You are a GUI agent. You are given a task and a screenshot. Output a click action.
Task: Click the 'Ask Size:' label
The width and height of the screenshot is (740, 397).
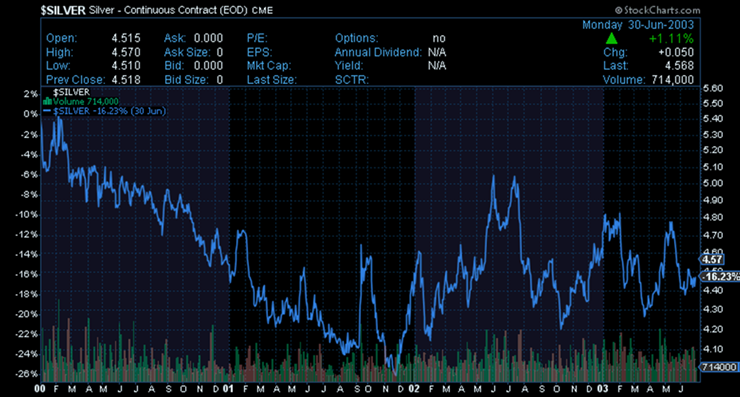(187, 52)
